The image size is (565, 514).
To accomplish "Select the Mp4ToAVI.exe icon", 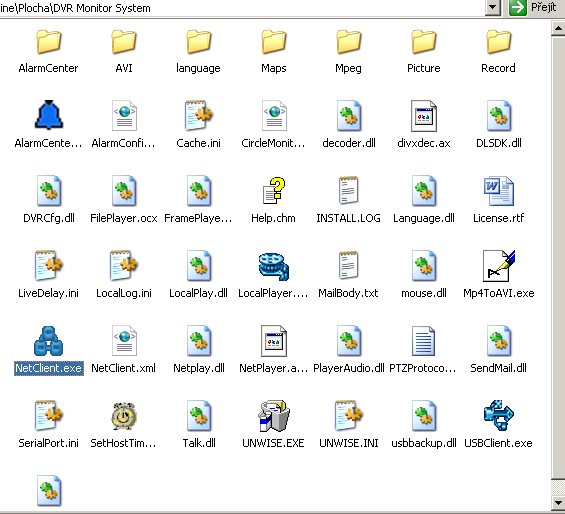I will (499, 266).
